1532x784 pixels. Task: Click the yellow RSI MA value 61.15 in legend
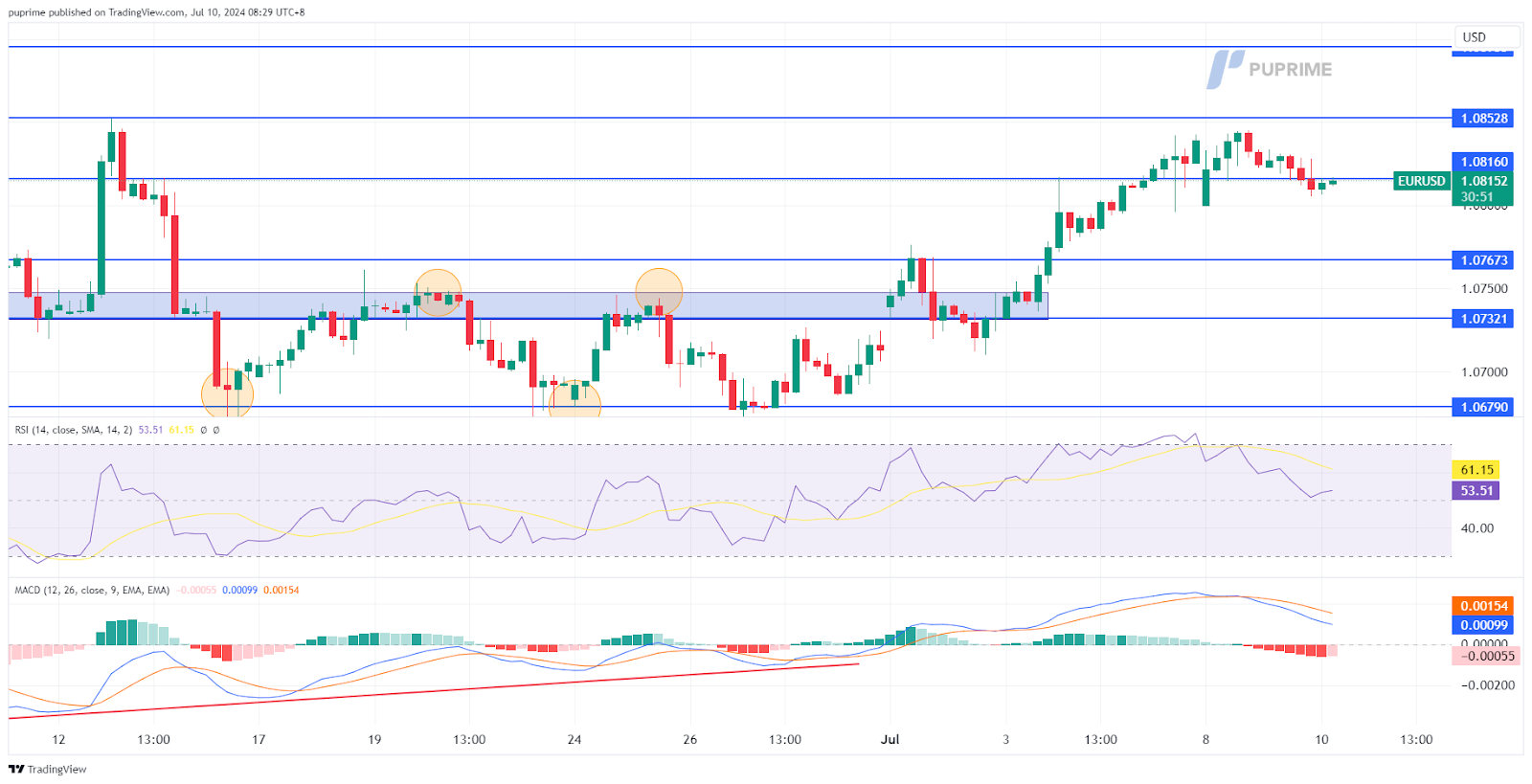(x=182, y=430)
